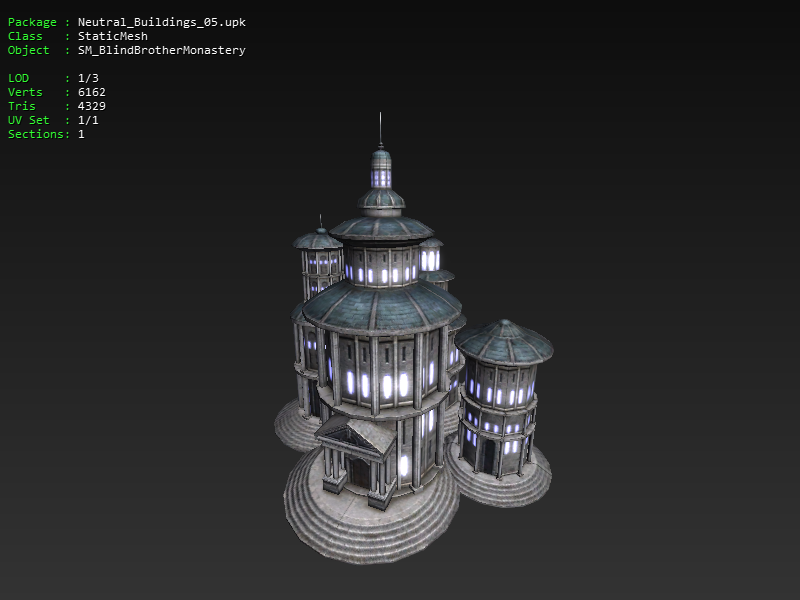
Task: Click the green Object label
Action: [29, 51]
